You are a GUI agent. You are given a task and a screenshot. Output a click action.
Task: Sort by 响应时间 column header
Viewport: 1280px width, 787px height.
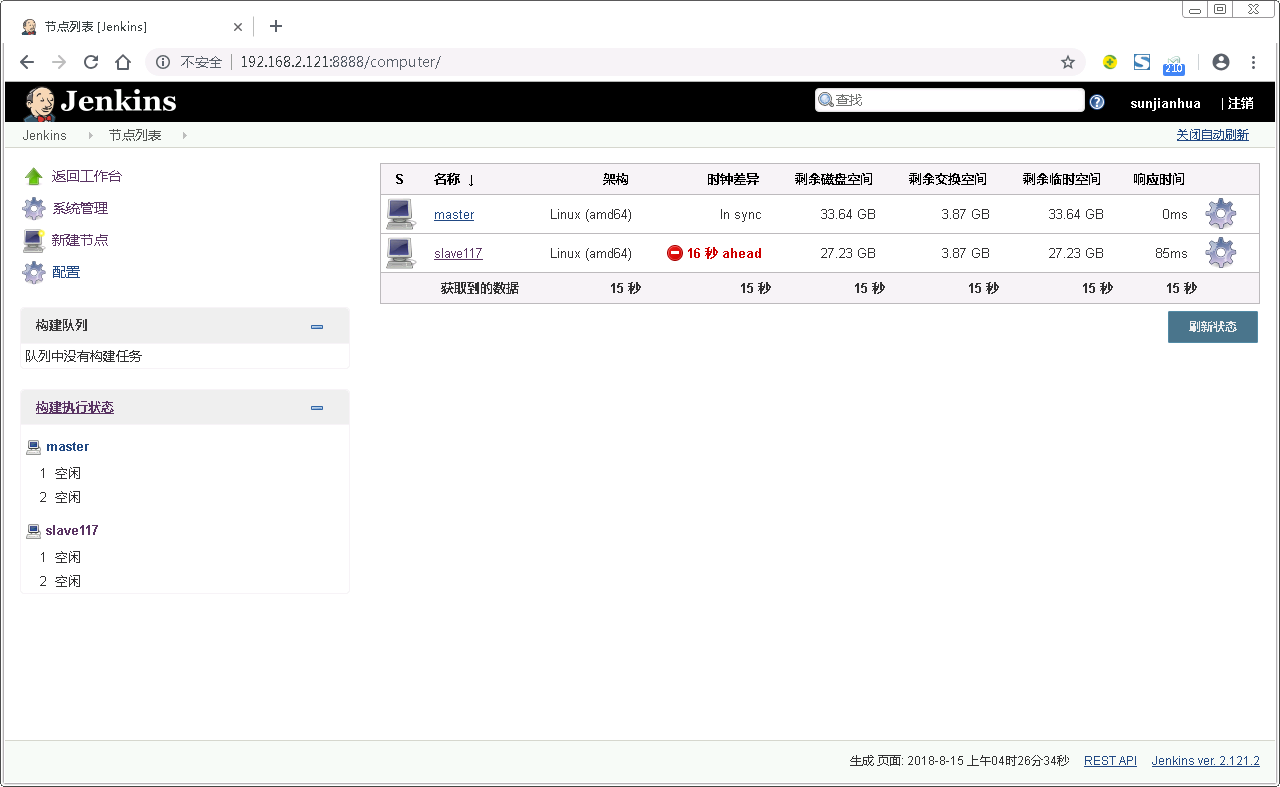(x=1158, y=179)
